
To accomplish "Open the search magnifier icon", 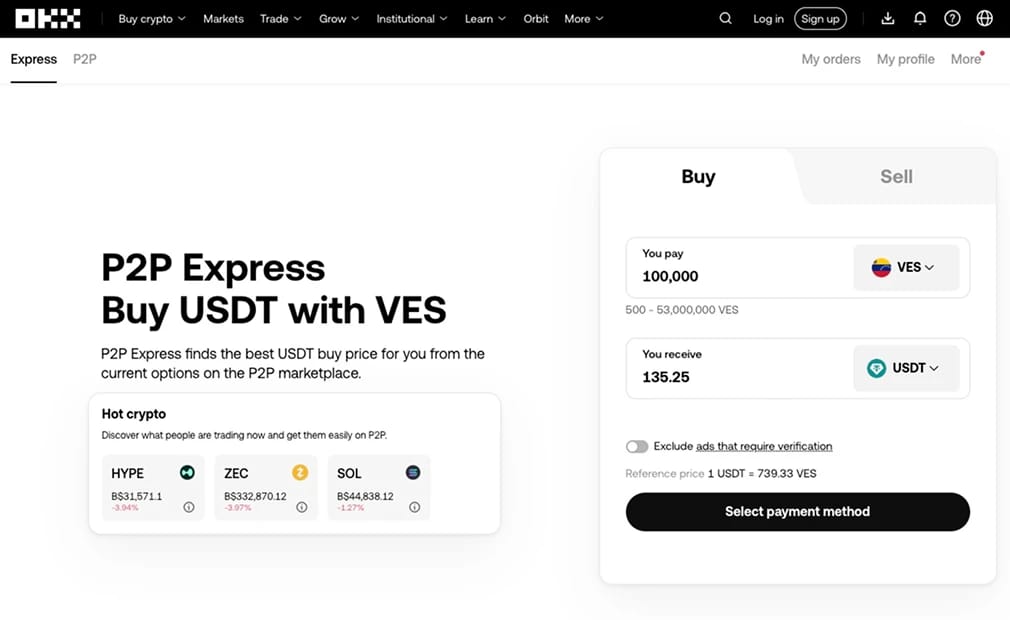I will coord(725,19).
